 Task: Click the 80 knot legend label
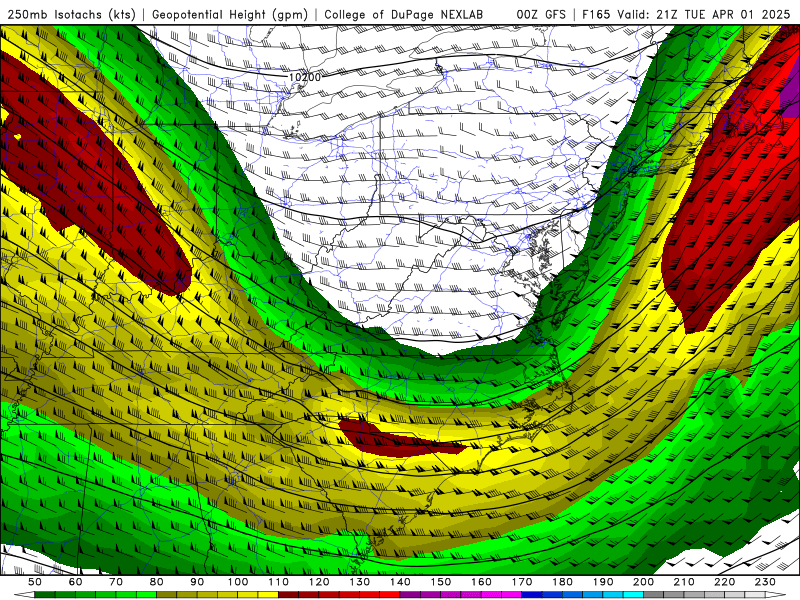156,582
